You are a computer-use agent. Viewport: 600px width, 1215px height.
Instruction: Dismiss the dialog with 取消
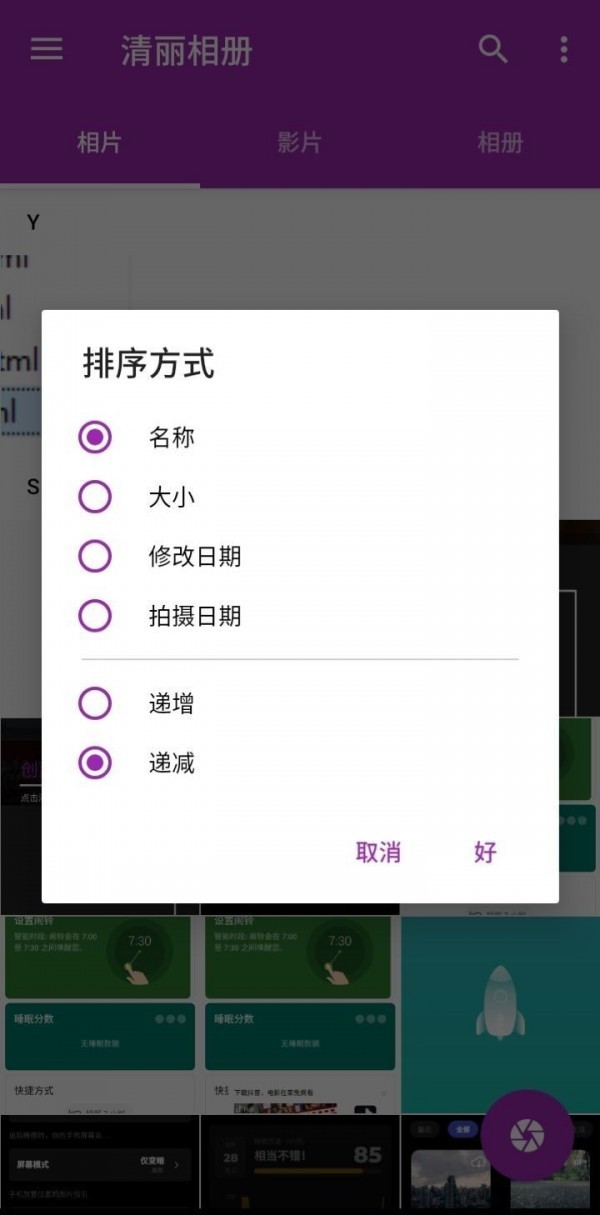[x=378, y=852]
